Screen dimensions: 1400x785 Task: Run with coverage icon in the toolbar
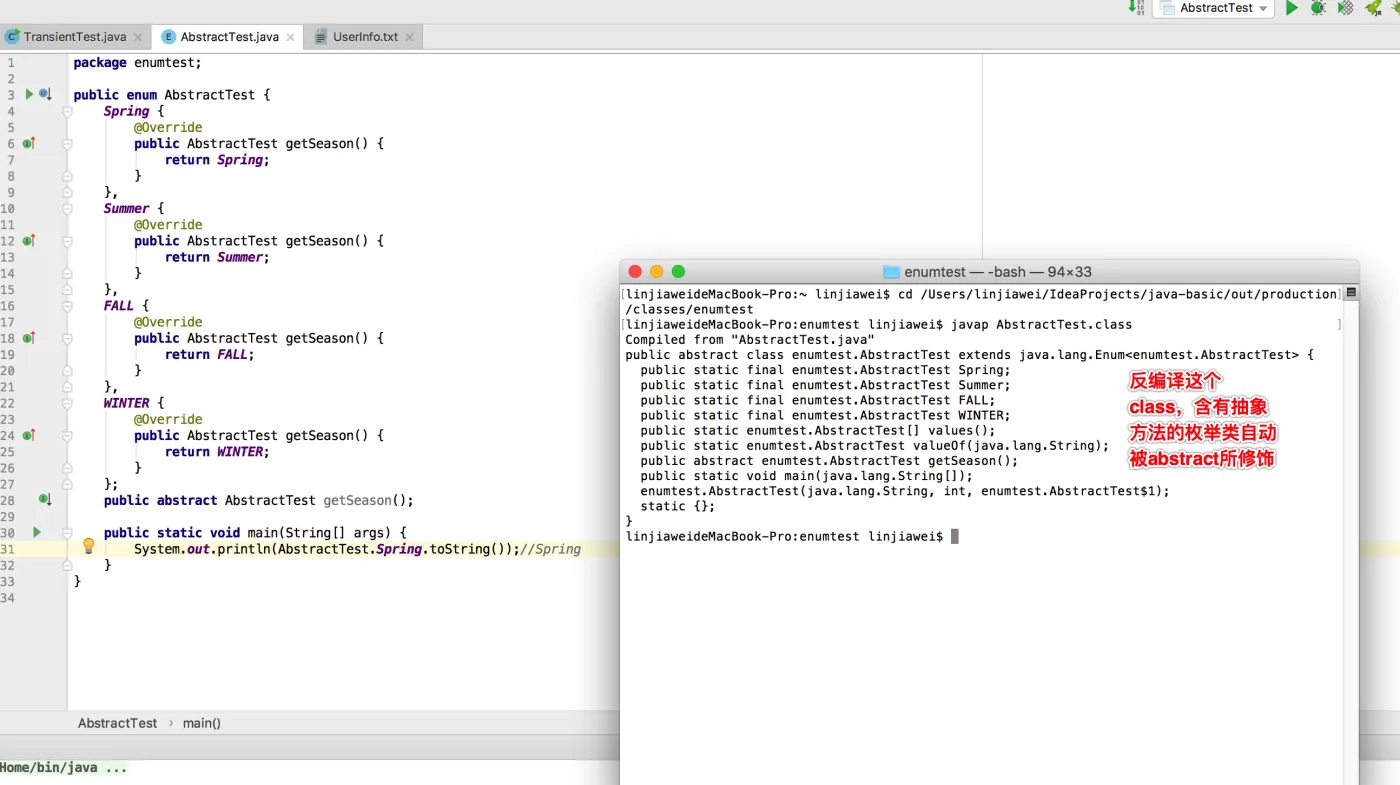(1346, 8)
